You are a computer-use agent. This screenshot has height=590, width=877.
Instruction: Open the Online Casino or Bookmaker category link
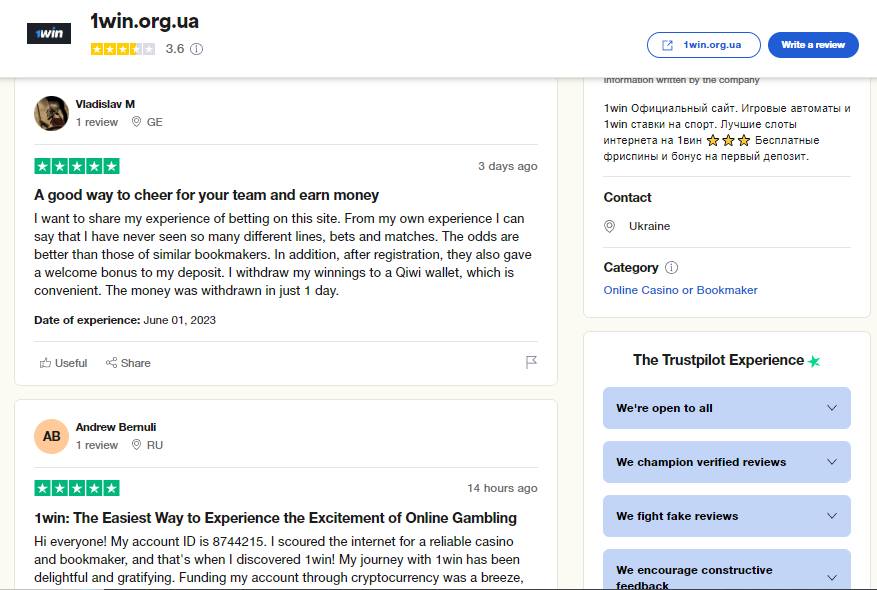point(680,290)
